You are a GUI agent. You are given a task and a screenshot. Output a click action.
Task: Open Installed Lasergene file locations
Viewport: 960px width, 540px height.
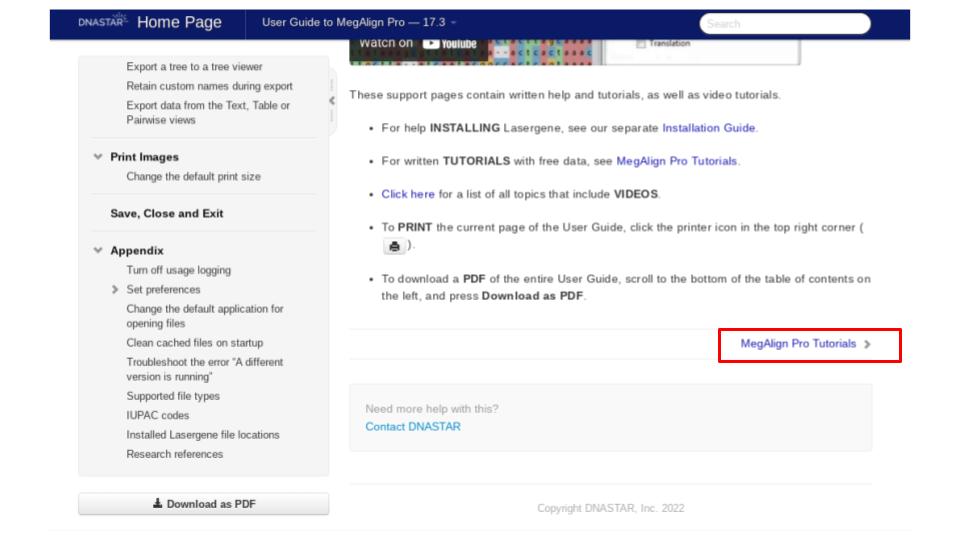pyautogui.click(x=203, y=435)
